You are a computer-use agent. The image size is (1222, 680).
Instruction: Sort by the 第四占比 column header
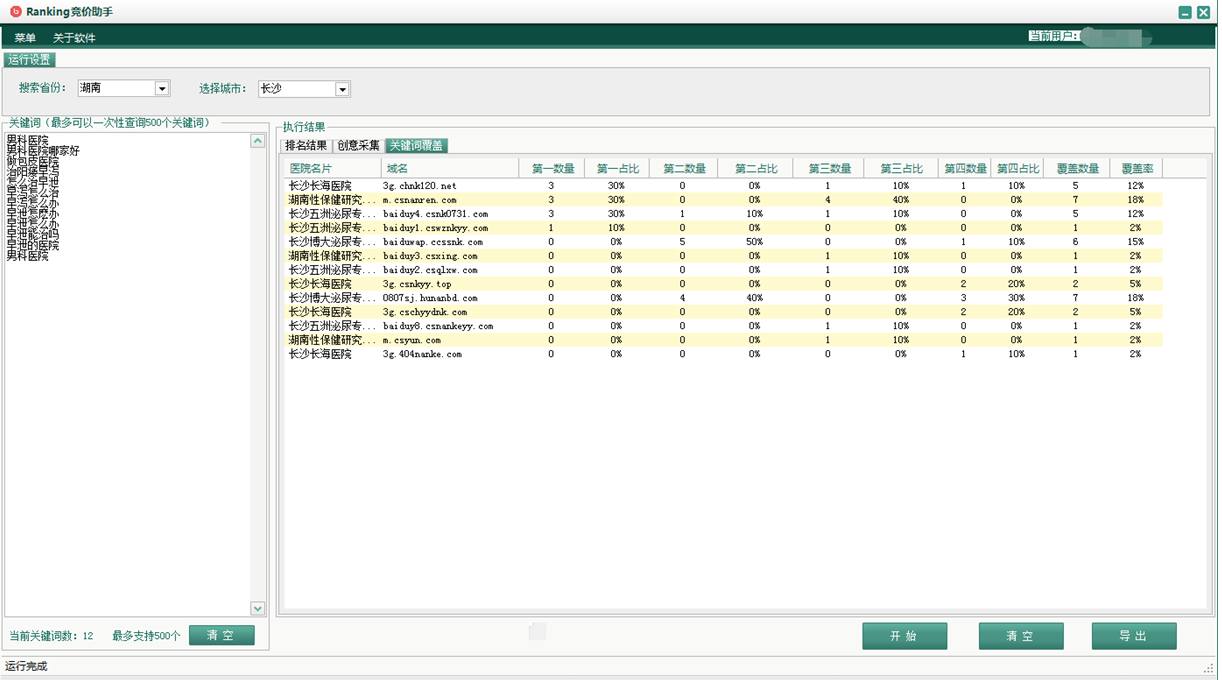click(x=1017, y=168)
